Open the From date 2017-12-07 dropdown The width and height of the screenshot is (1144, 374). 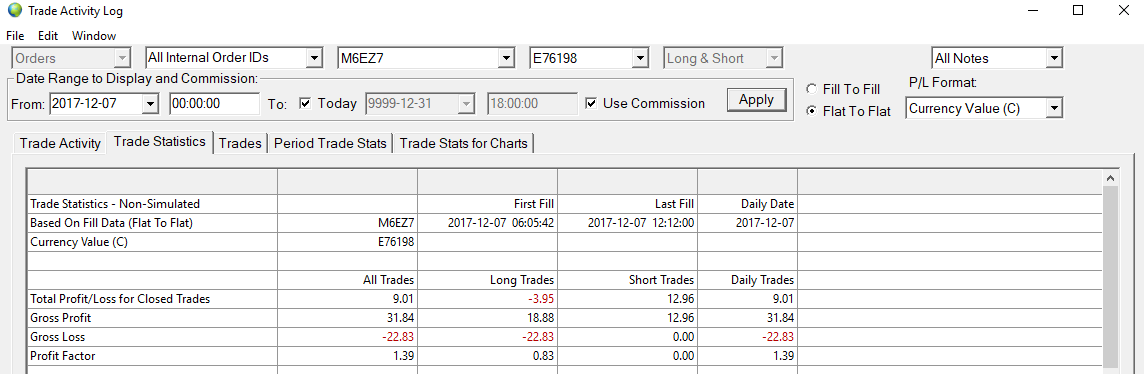point(150,104)
